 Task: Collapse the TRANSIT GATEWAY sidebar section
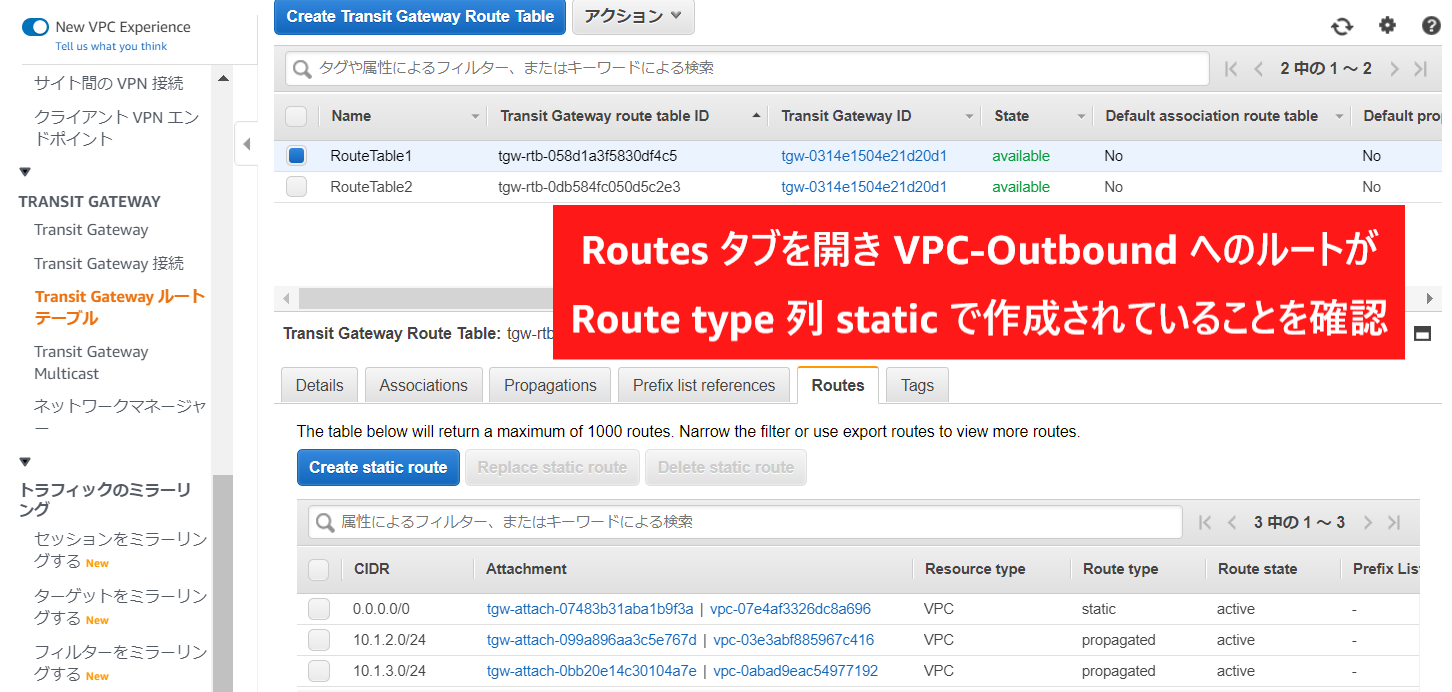click(x=25, y=172)
